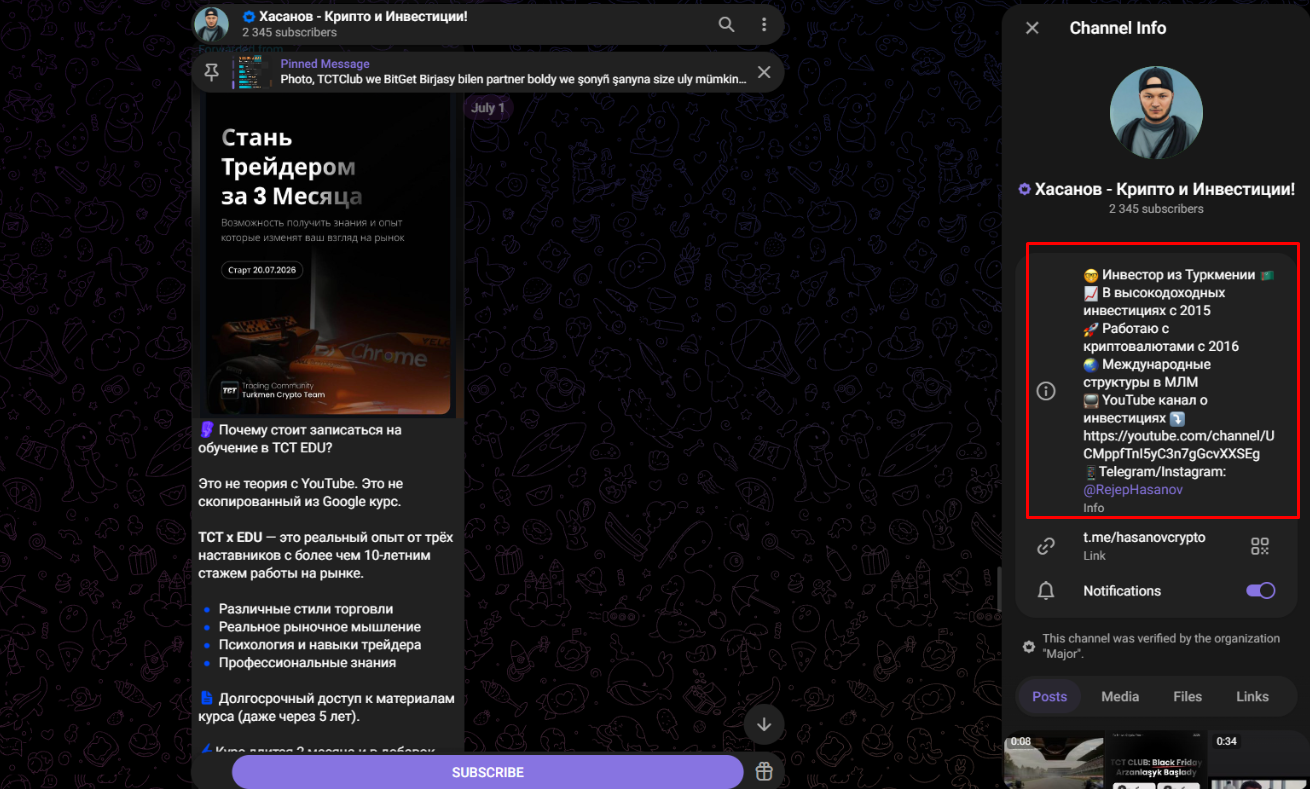Screen dimensions: 1310x789
Task: Click the 'Различные стили торговли' bullet
Action: [x=306, y=609]
